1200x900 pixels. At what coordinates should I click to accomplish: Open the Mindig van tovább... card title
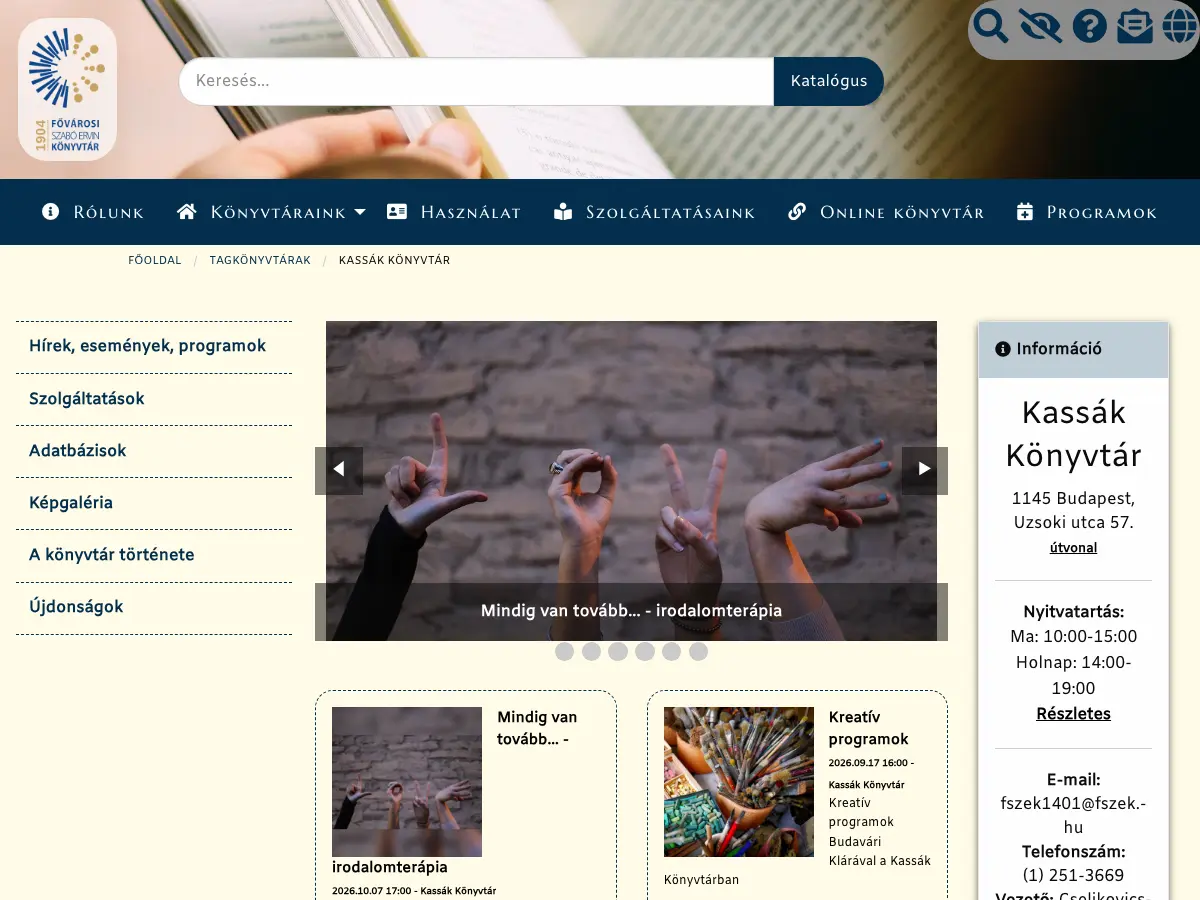pyautogui.click(x=537, y=728)
